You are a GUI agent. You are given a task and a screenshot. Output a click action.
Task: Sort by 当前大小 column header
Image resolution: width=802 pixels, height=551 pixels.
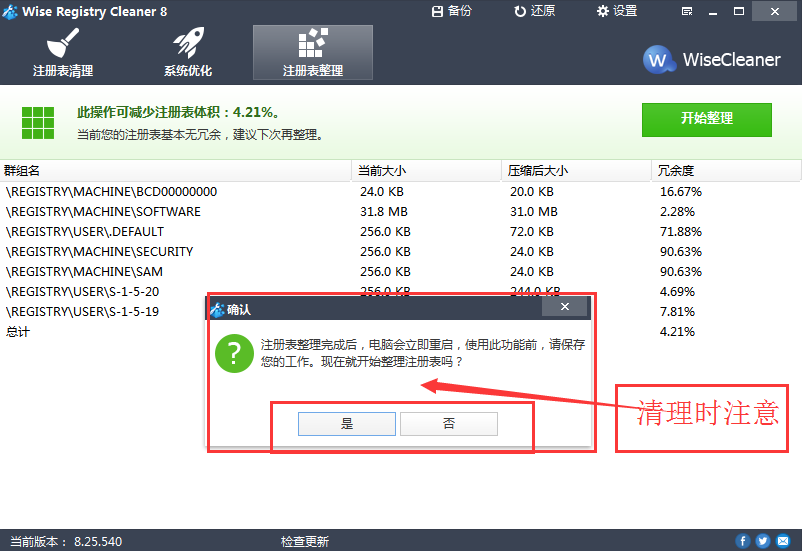(x=426, y=171)
